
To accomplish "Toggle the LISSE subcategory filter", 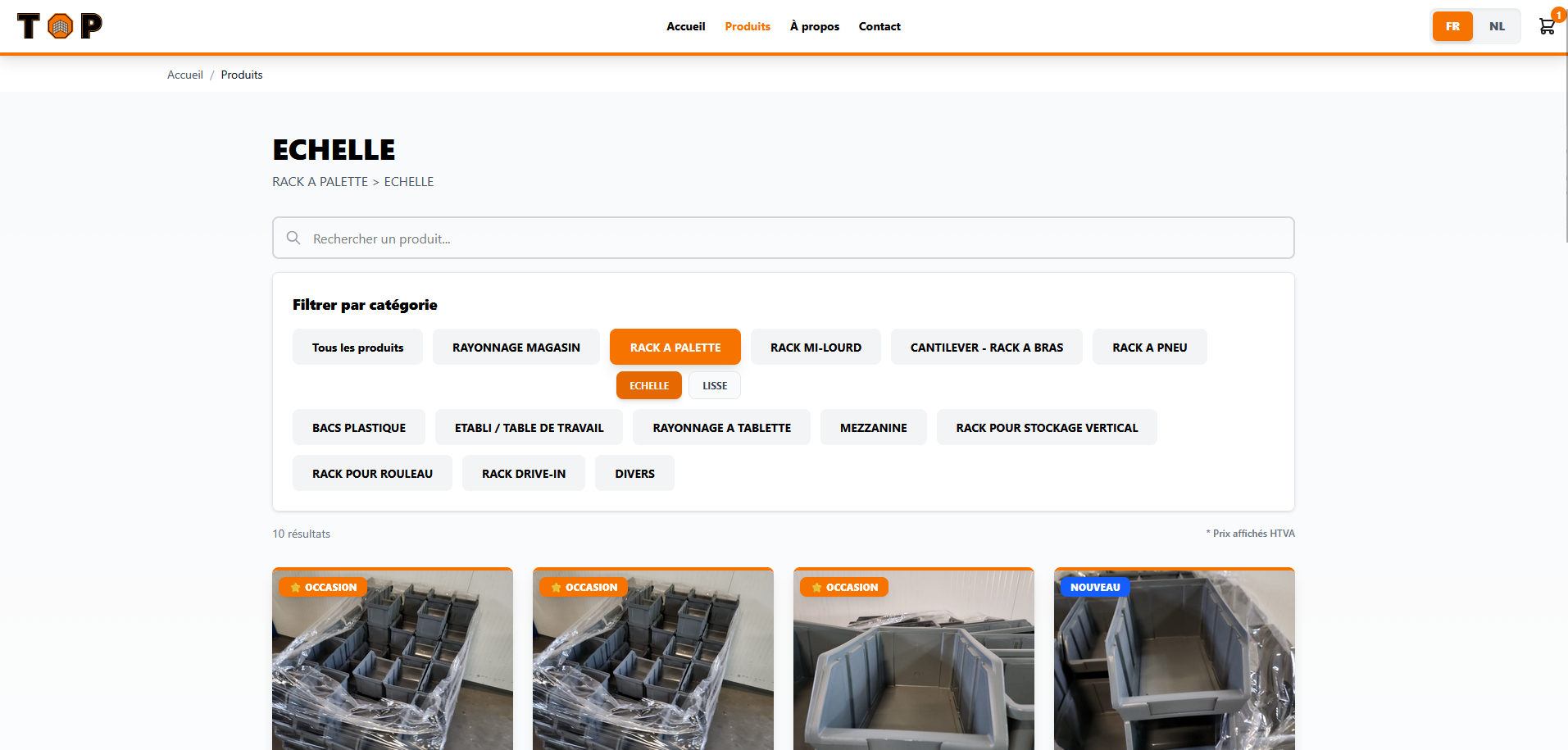I will pos(714,385).
